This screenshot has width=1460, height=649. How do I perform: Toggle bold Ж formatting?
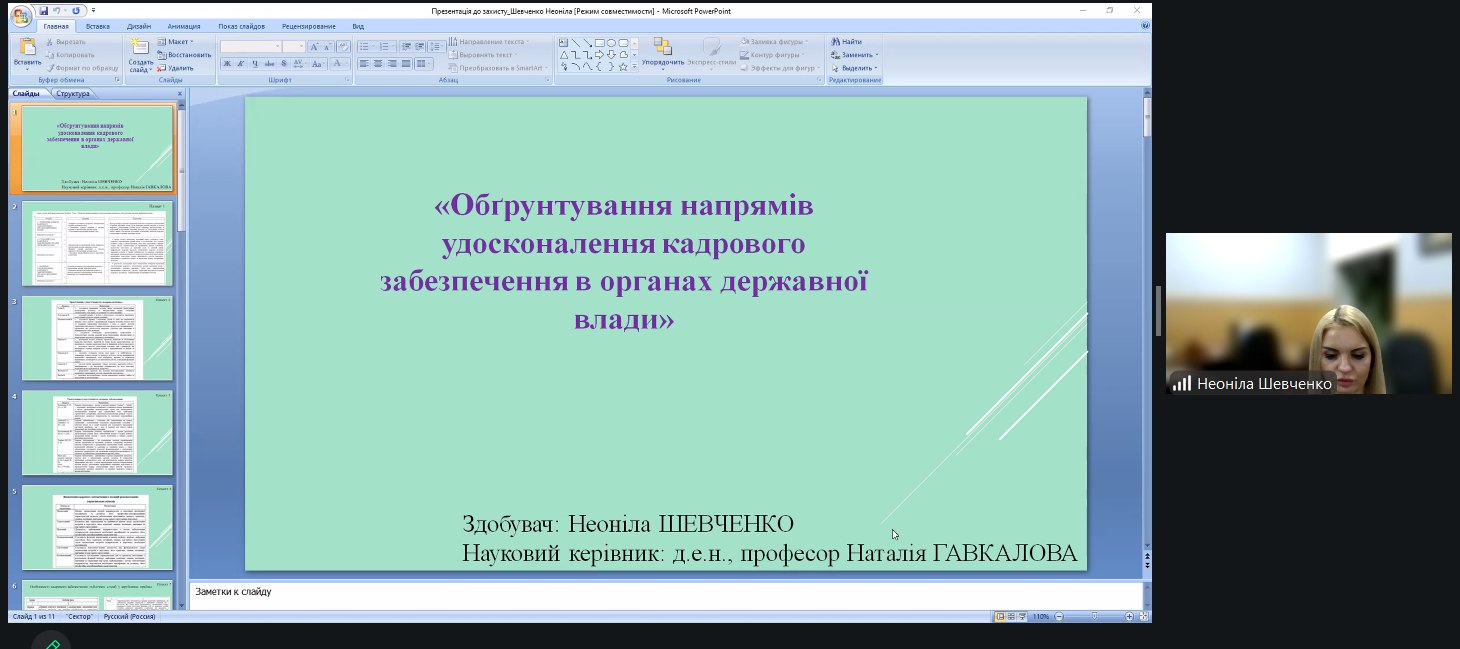click(227, 64)
